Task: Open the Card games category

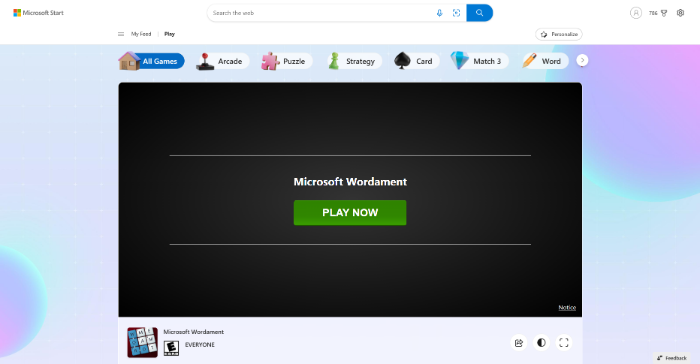Action: [x=416, y=61]
